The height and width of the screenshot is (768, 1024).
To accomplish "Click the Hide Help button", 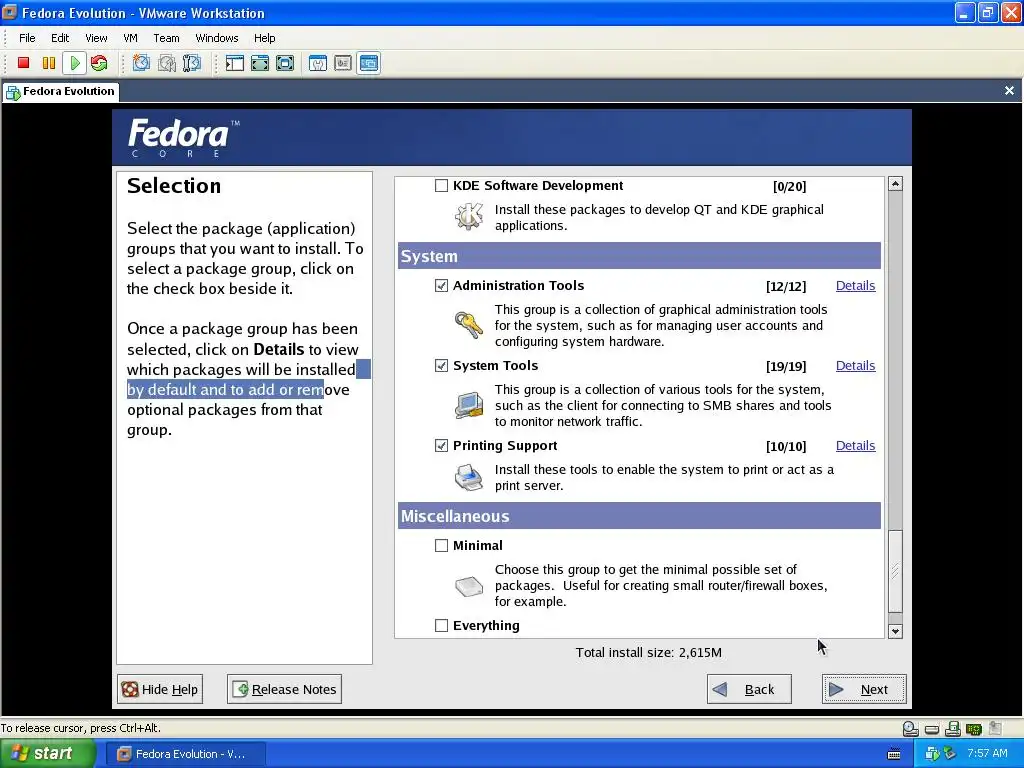I will click(x=160, y=689).
